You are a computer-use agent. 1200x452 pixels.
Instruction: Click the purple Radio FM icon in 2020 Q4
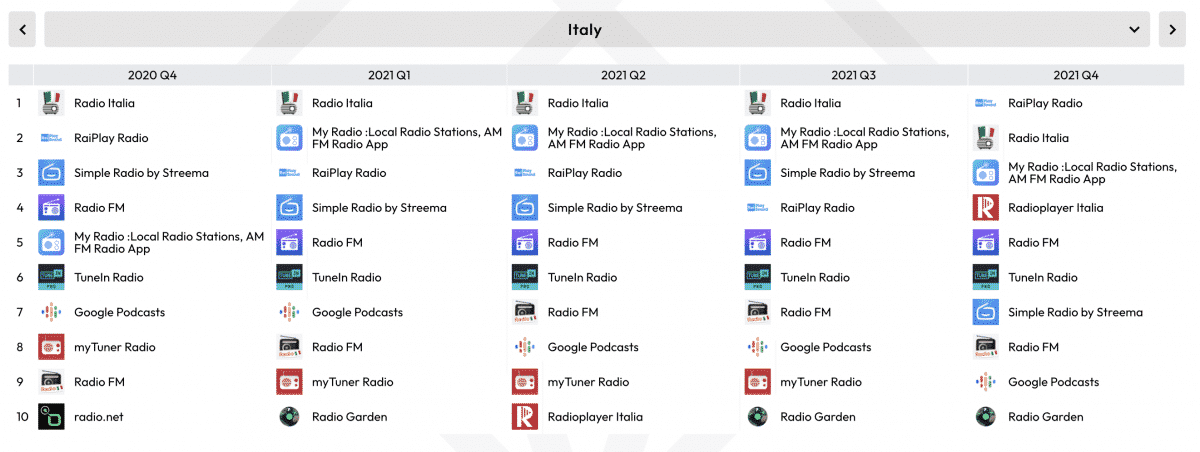pos(51,208)
